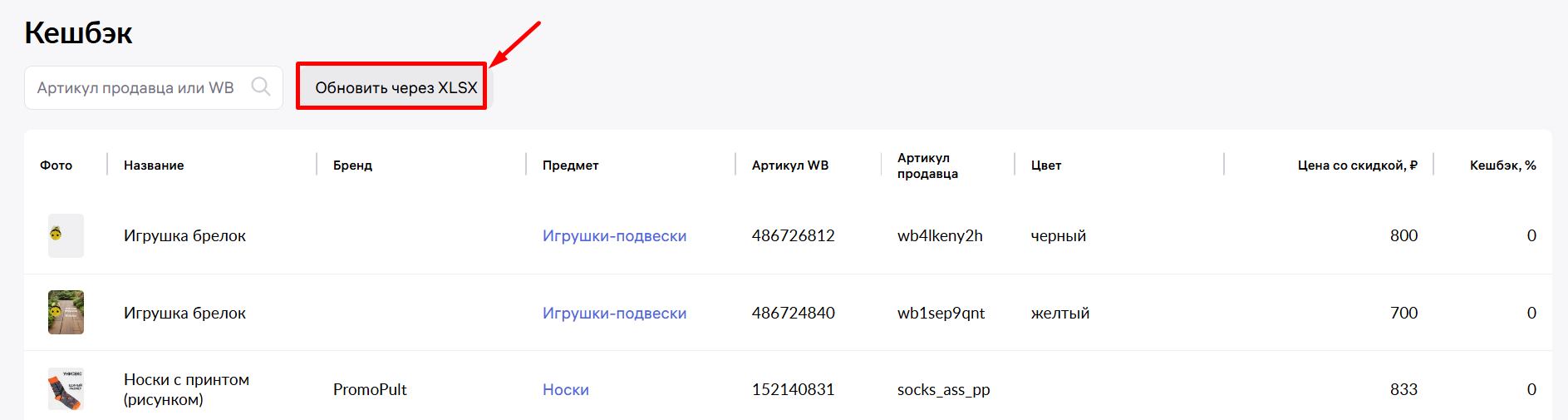The image size is (1568, 420).
Task: Select the Название column header
Action: 154,166
